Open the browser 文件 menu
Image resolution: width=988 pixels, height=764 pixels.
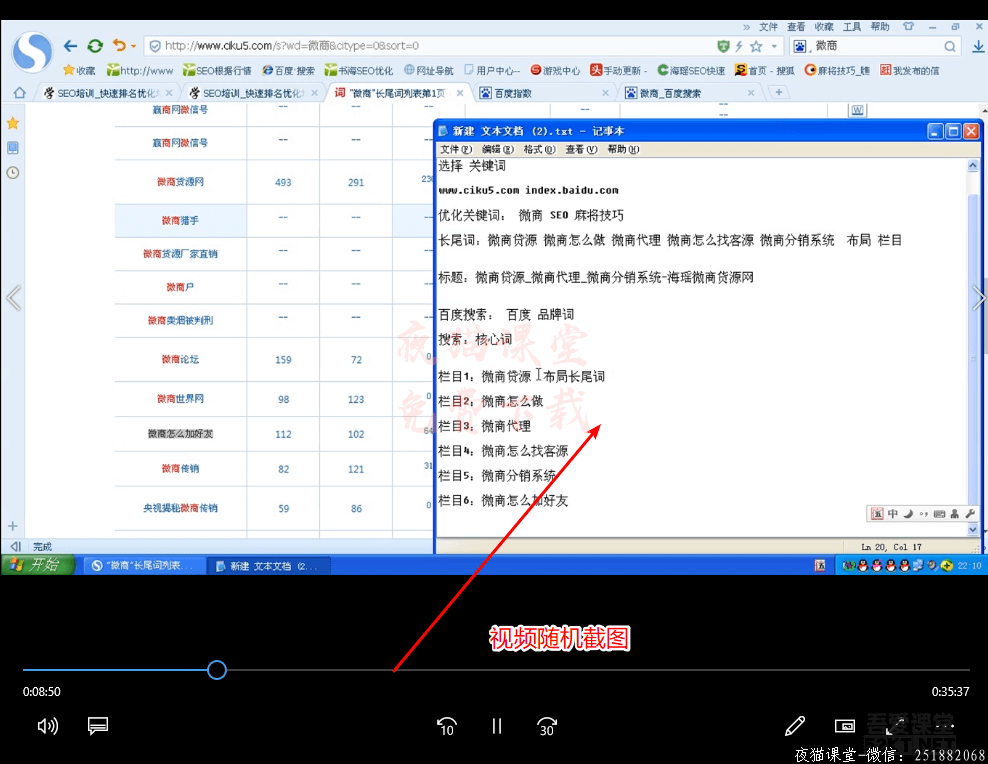(768, 26)
